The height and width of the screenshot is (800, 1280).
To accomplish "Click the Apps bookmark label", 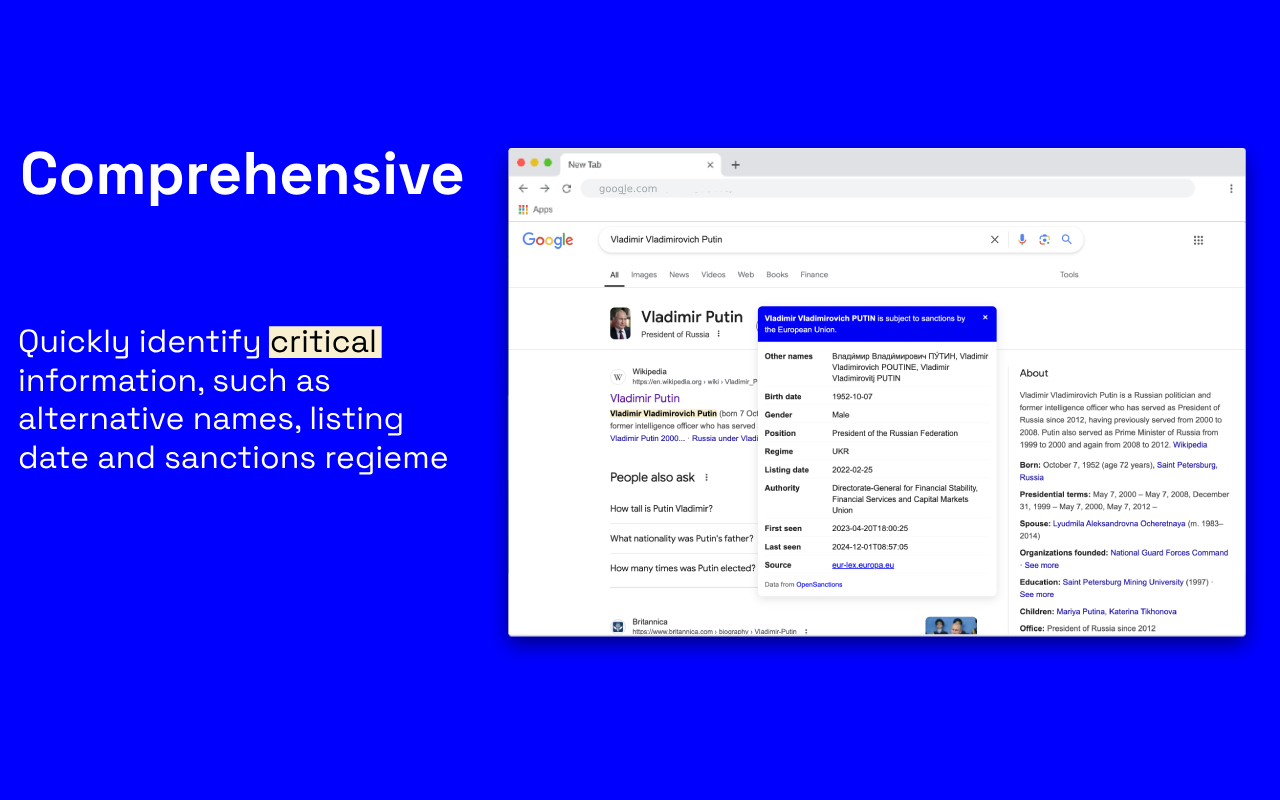I will [x=543, y=209].
